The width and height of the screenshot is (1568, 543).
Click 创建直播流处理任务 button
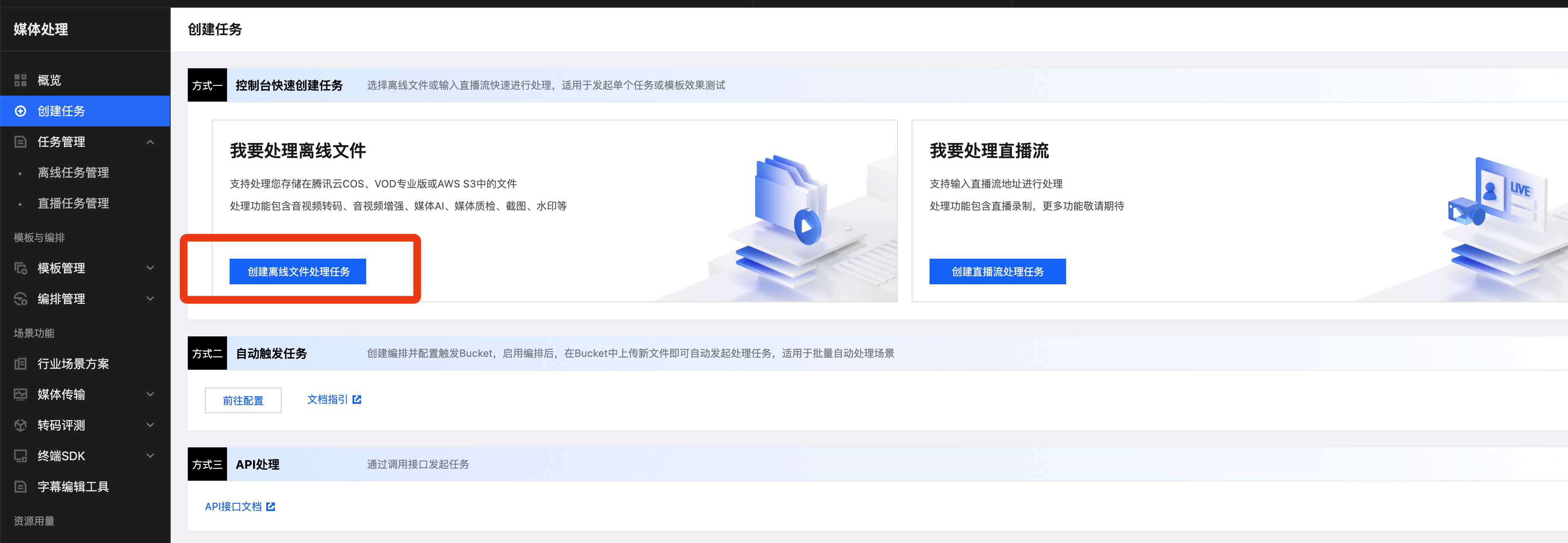[997, 271]
